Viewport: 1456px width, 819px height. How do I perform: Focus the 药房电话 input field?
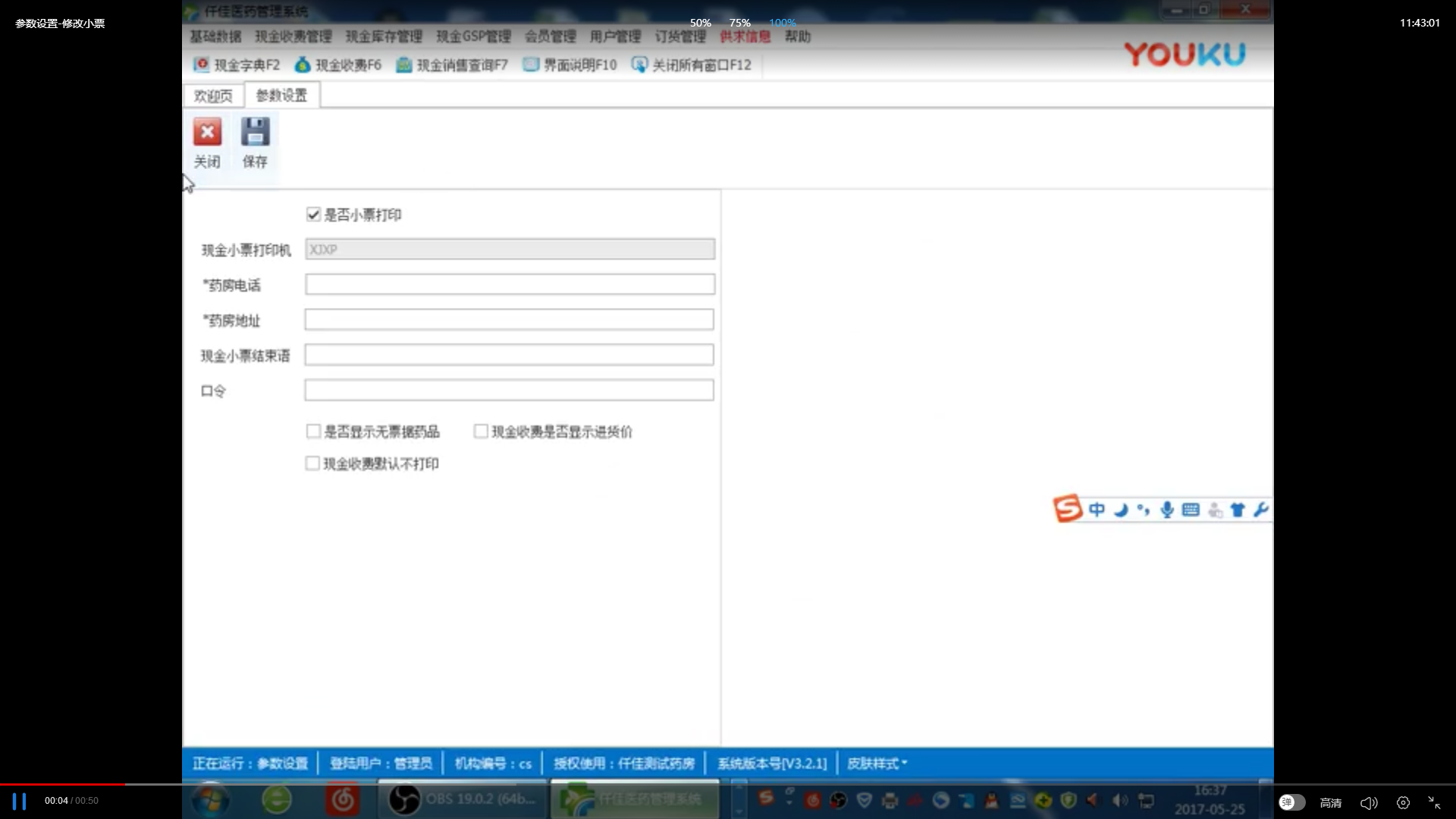point(510,284)
